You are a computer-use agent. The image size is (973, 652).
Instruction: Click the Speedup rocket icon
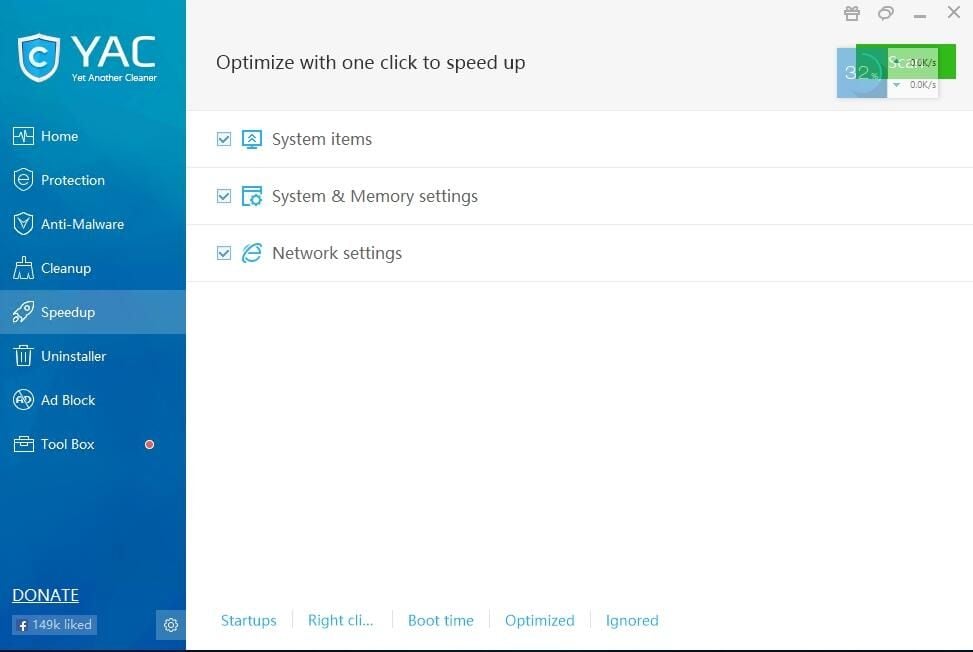coord(24,312)
